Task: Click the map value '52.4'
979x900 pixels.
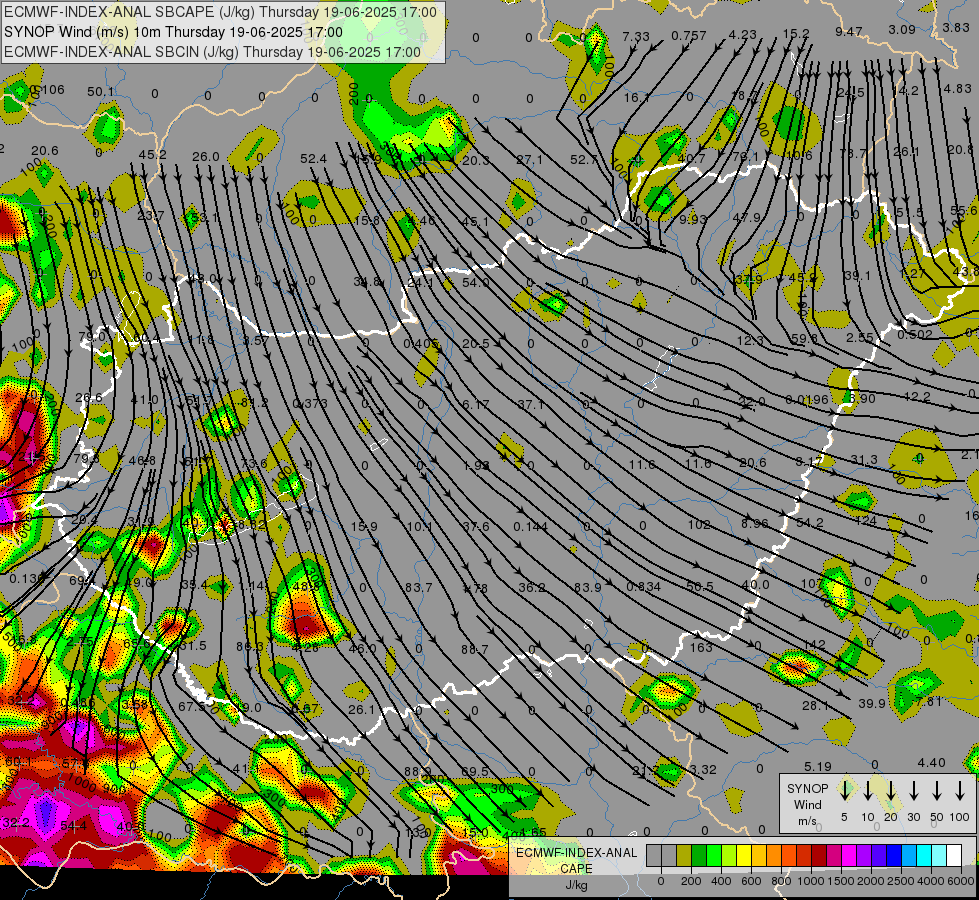Action: tap(313, 159)
